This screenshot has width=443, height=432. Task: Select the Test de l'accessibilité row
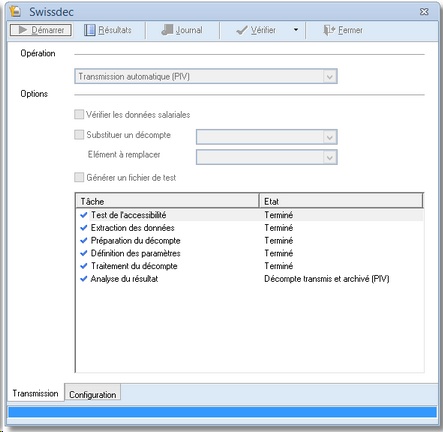point(250,215)
